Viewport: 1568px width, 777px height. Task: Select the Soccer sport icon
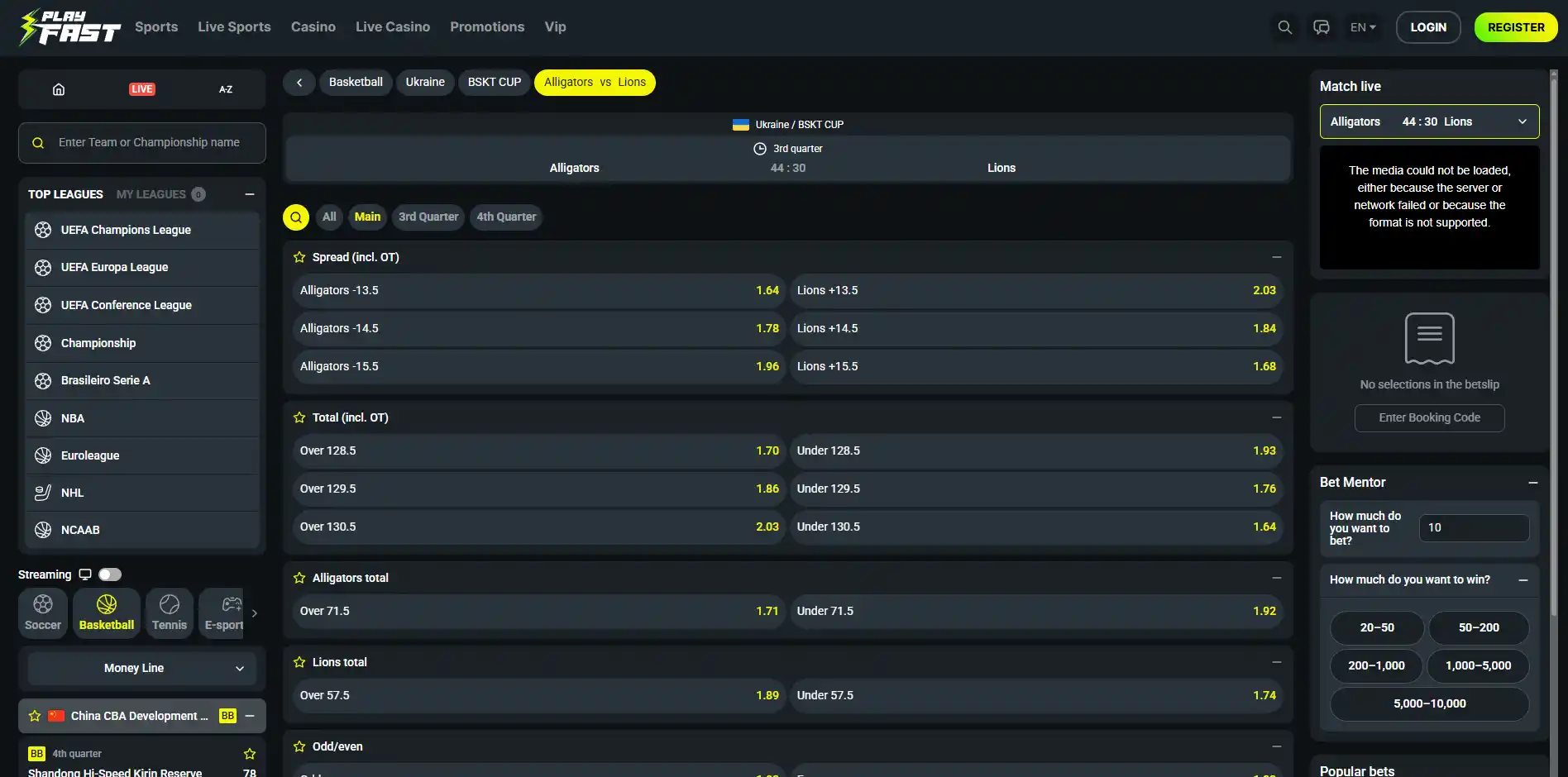43,613
